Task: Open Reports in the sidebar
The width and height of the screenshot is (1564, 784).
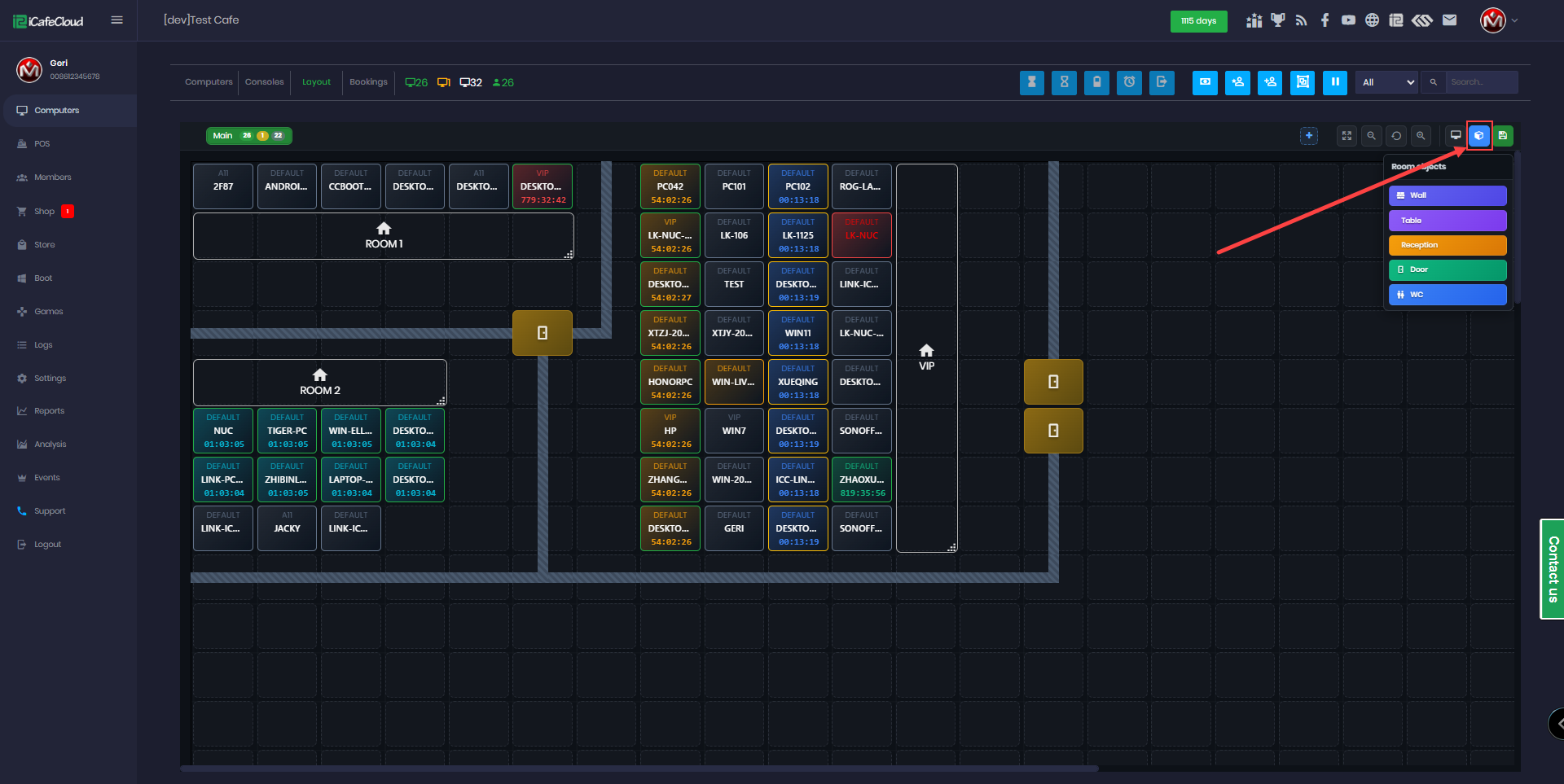Action: [x=49, y=411]
